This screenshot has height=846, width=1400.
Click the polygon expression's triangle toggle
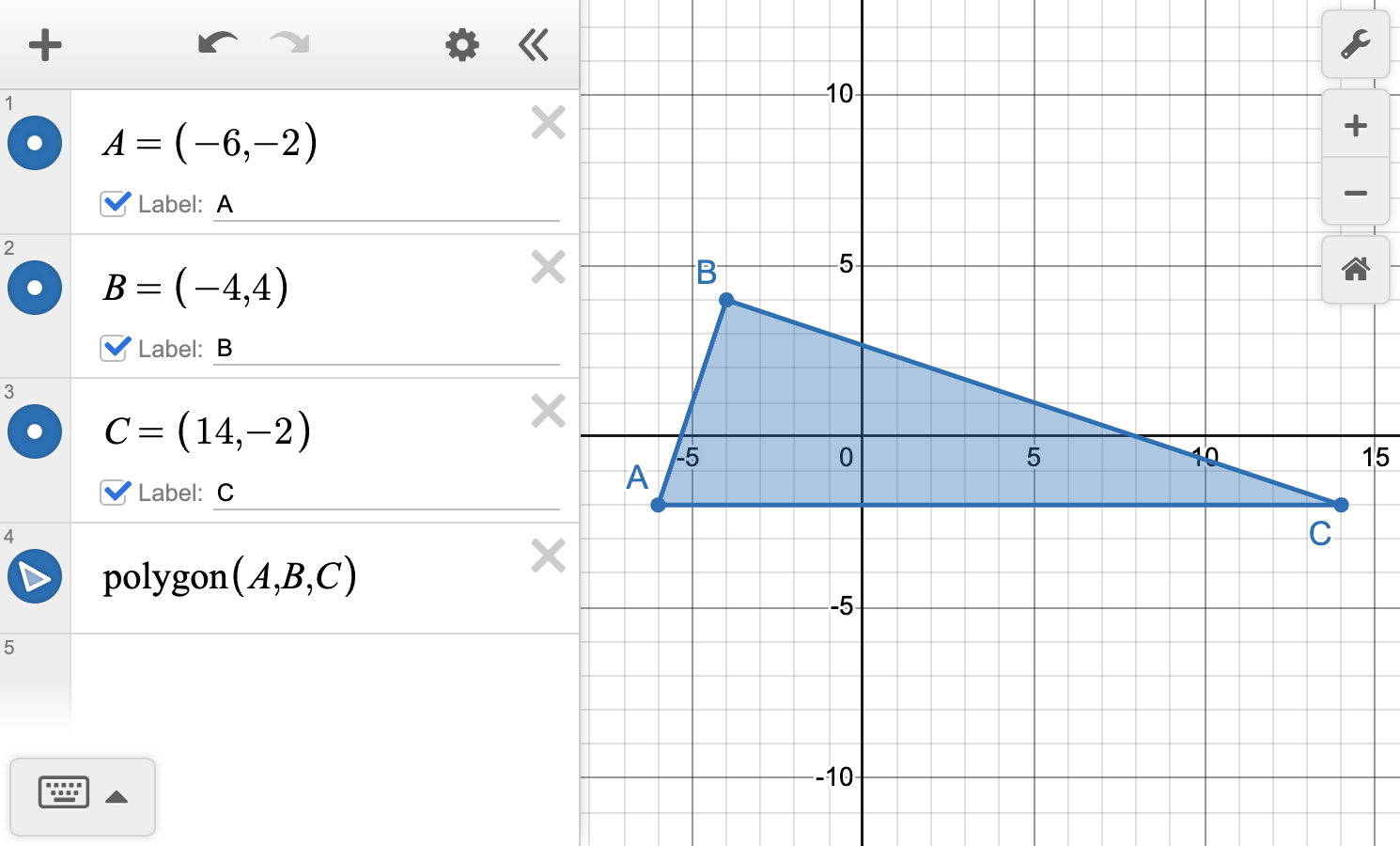point(35,576)
